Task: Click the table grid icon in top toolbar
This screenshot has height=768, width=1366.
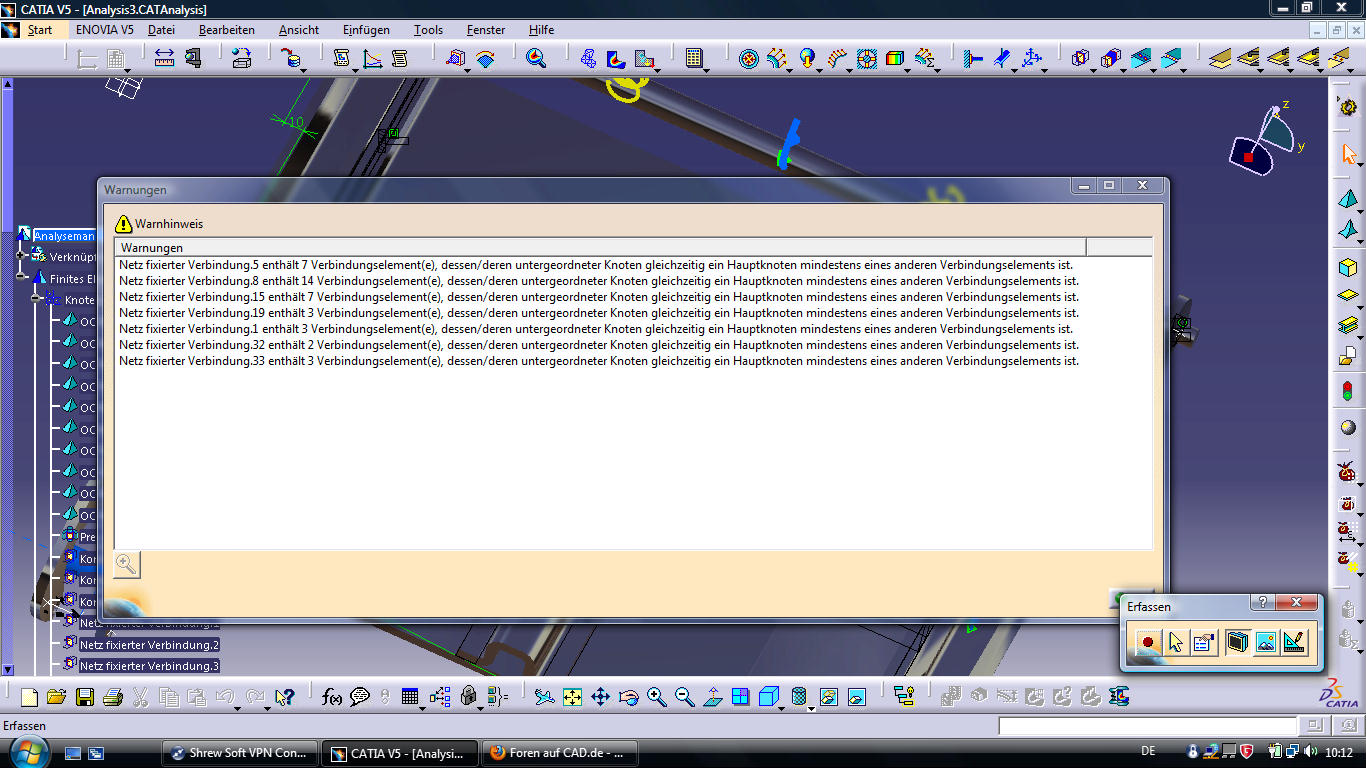Action: [694, 58]
